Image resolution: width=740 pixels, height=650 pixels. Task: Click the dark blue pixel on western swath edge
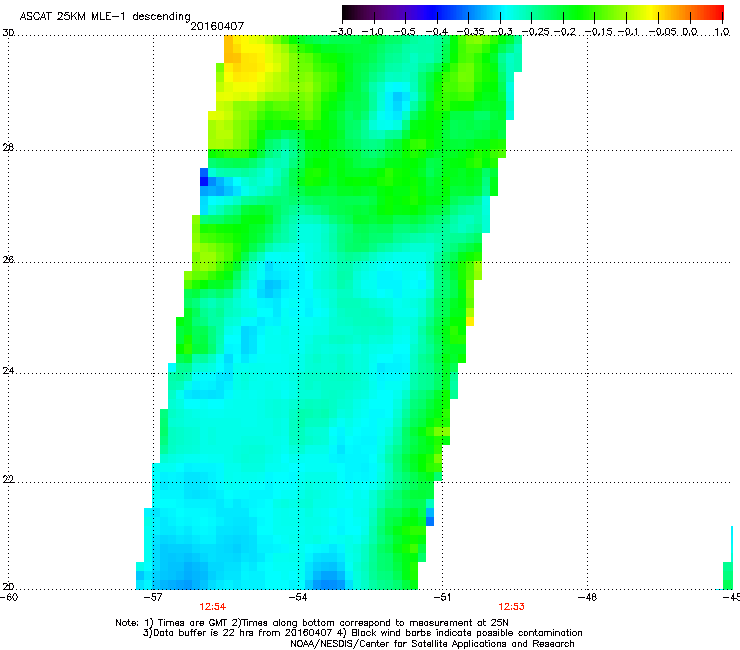tap(204, 181)
